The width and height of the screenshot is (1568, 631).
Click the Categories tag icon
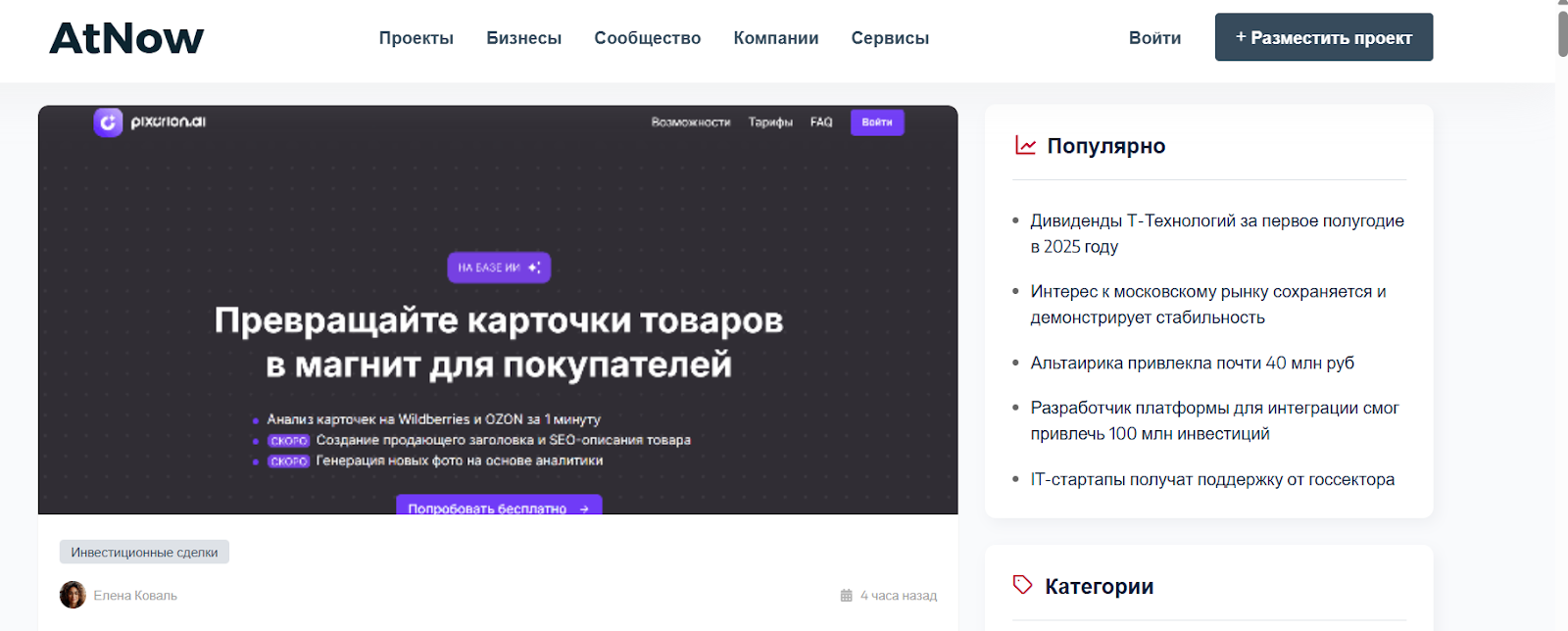(1022, 585)
